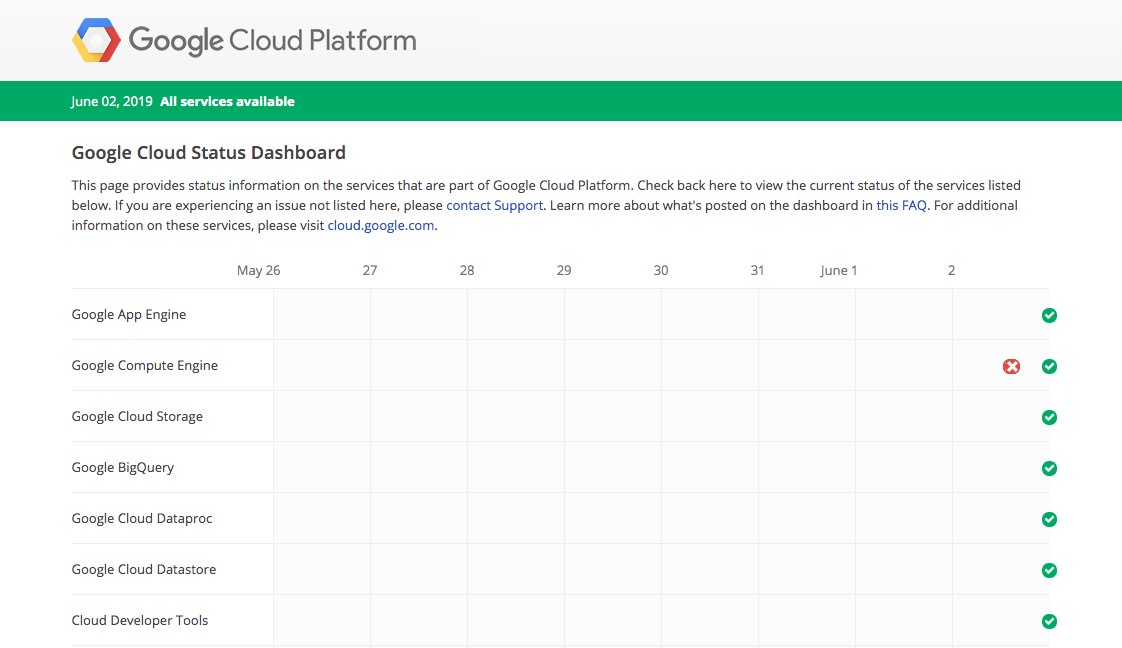Screen dimensions: 1122x648
Task: Open the contact Support link
Action: [494, 205]
